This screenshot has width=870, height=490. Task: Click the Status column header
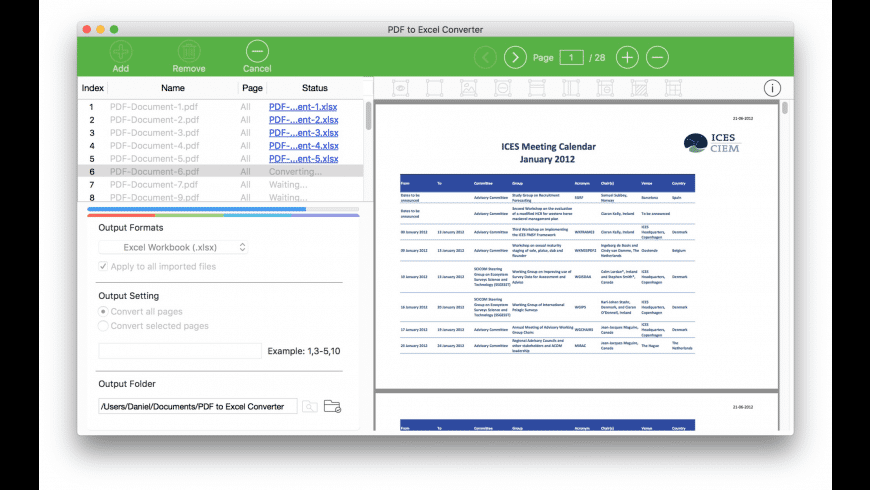click(315, 88)
